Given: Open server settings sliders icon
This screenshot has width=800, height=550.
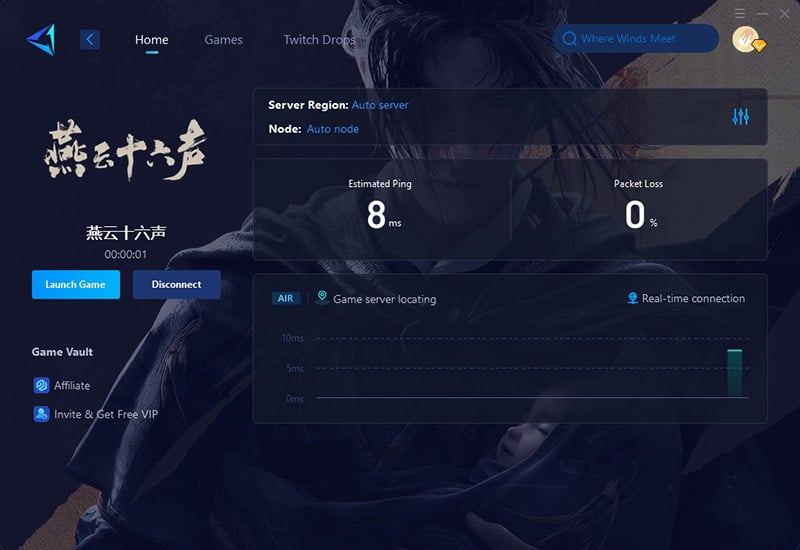Looking at the screenshot, I should pyautogui.click(x=740, y=117).
